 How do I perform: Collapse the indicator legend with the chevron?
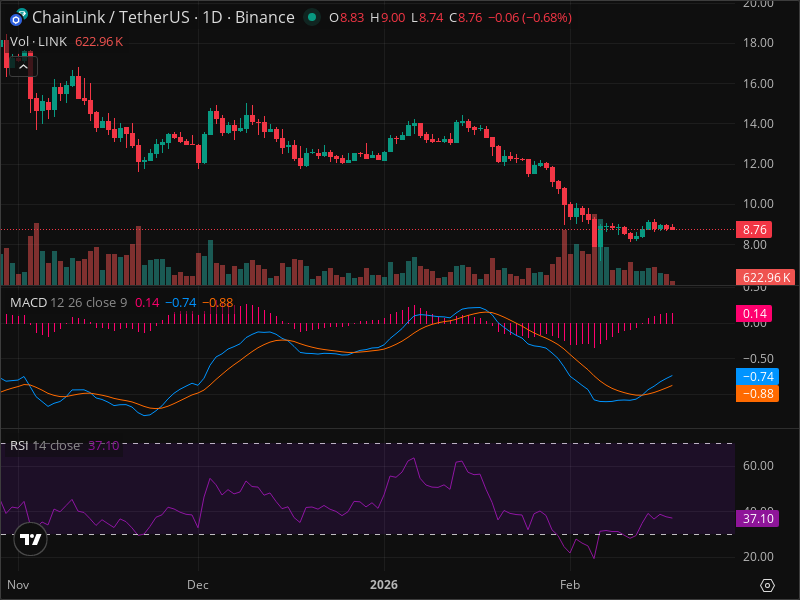(x=23, y=67)
